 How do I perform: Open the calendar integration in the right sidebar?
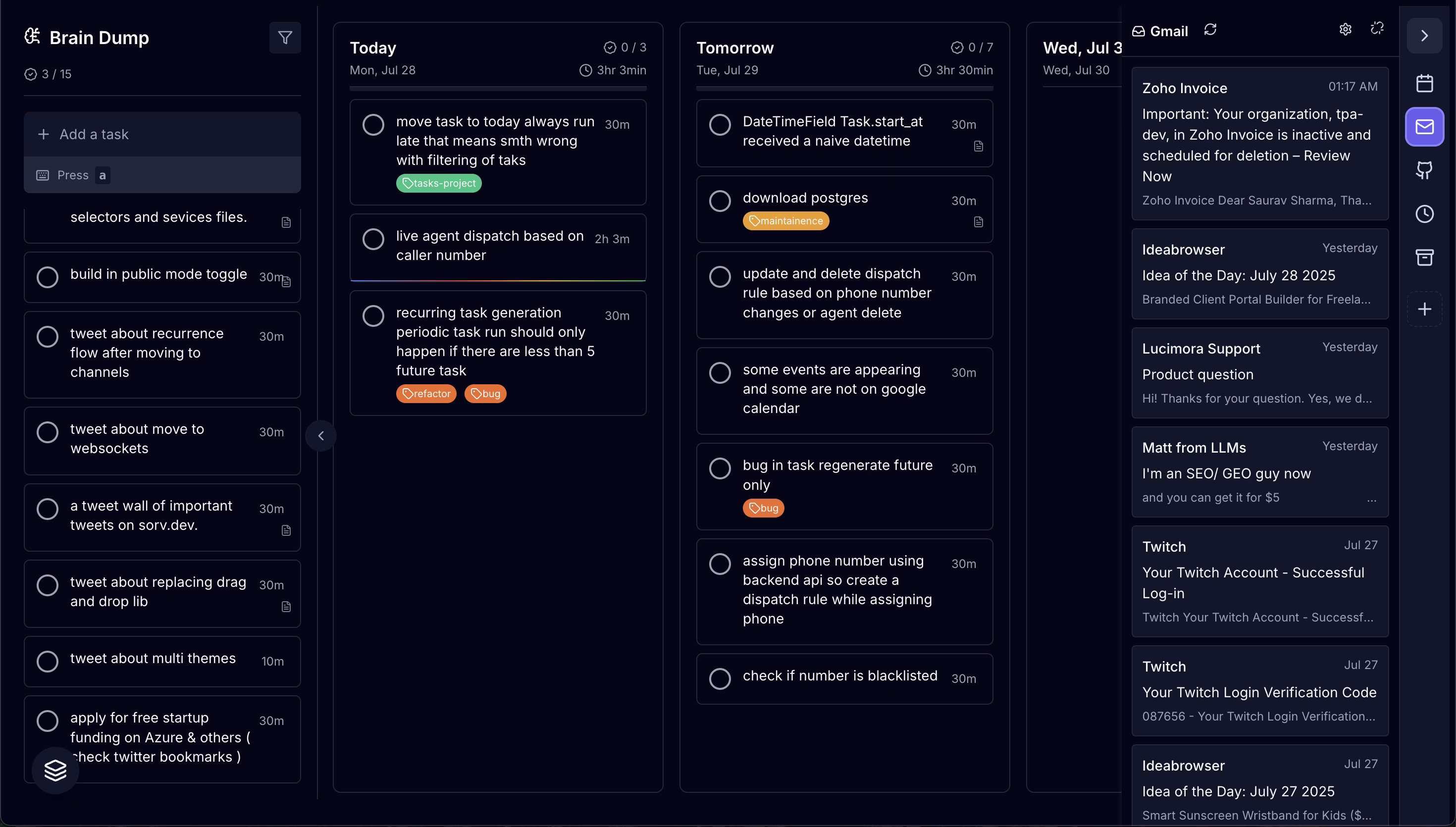click(x=1424, y=83)
